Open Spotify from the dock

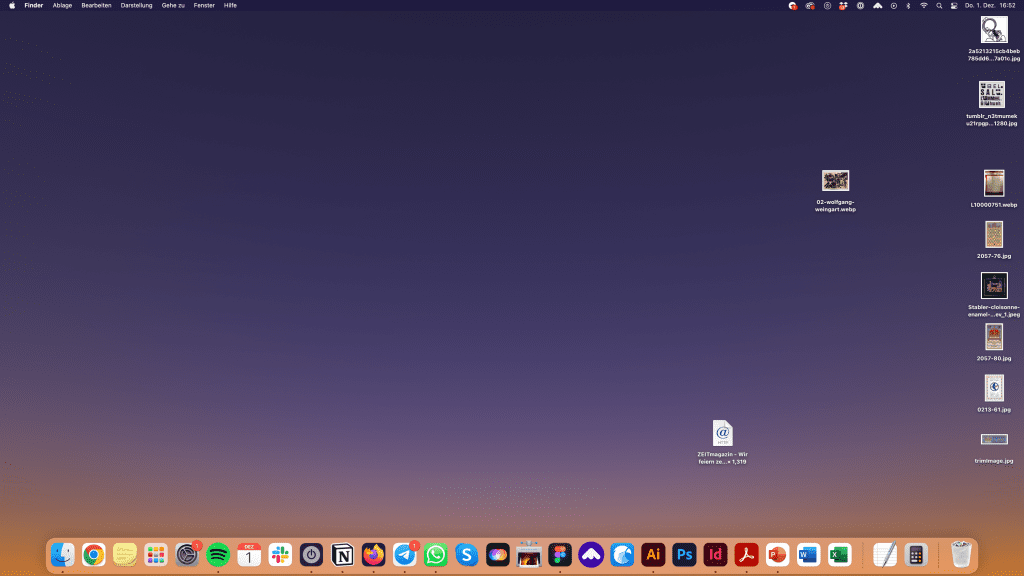pyautogui.click(x=218, y=554)
